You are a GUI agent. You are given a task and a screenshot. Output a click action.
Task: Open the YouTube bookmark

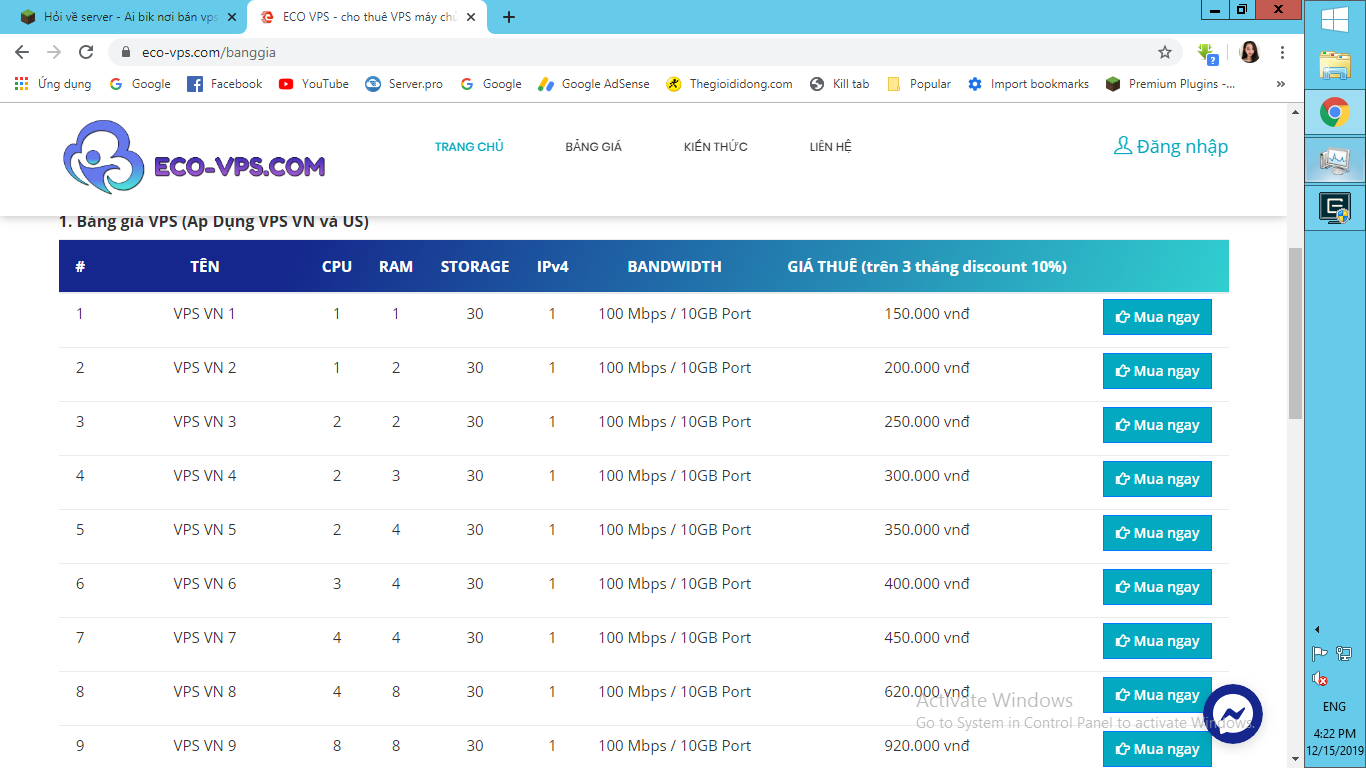coord(313,84)
